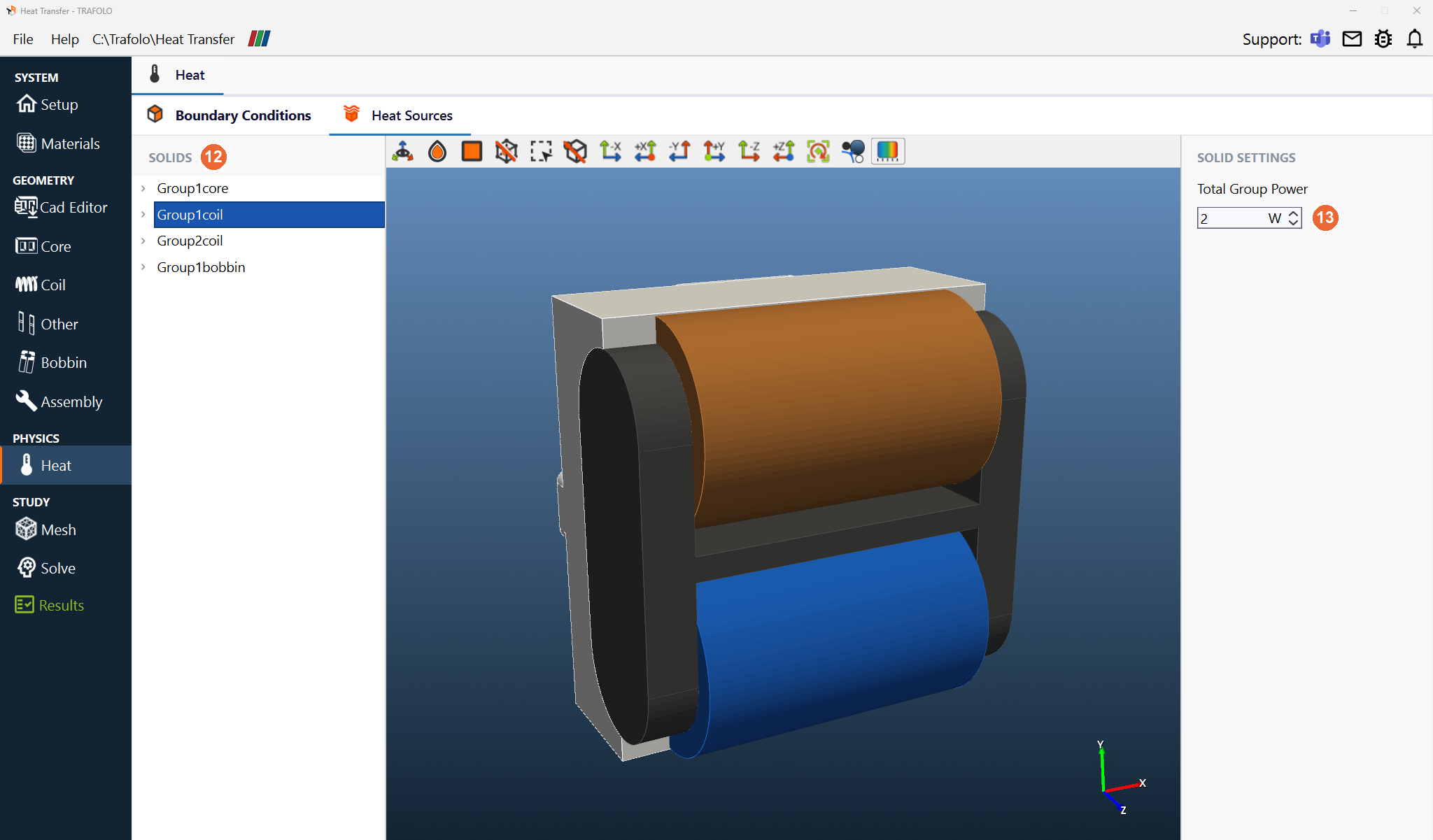
Task: Select Group2coil in solids list
Action: [x=190, y=241]
